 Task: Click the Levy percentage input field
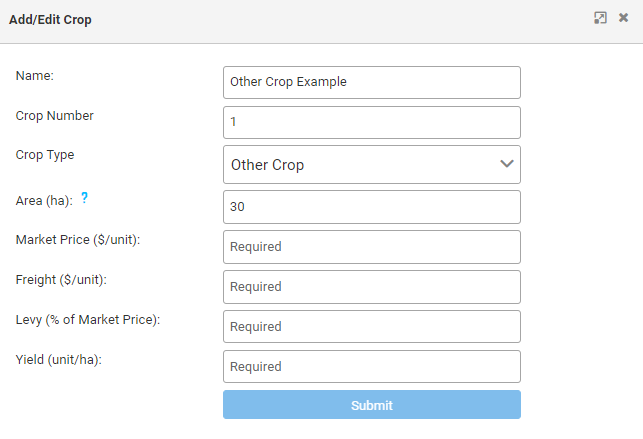(x=372, y=327)
